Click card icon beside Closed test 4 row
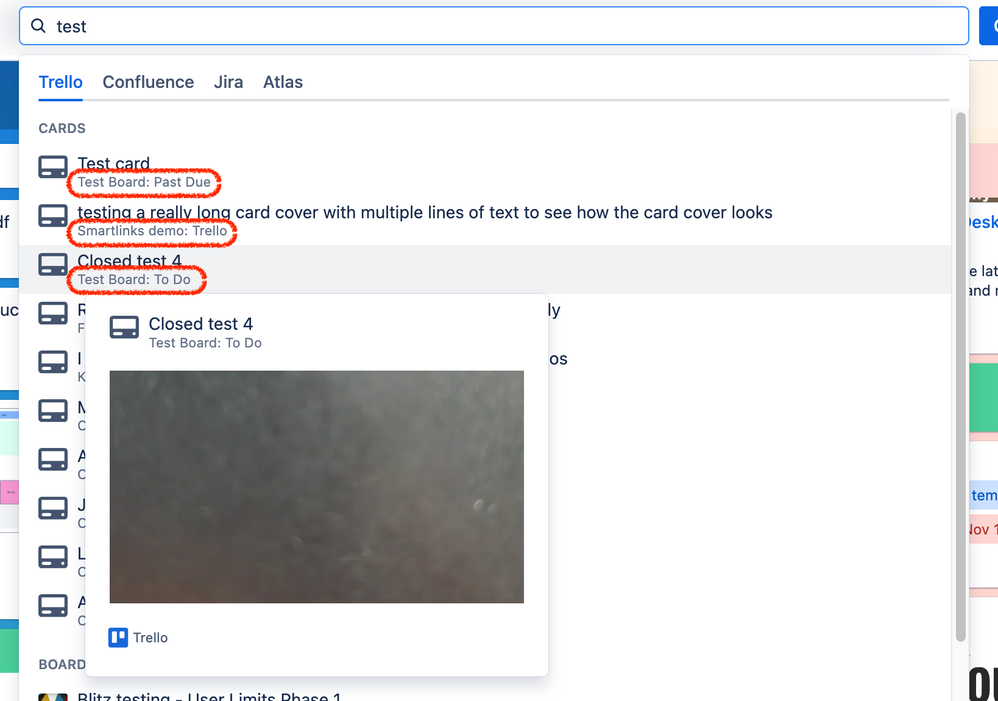The width and height of the screenshot is (998, 701). pyautogui.click(x=53, y=264)
